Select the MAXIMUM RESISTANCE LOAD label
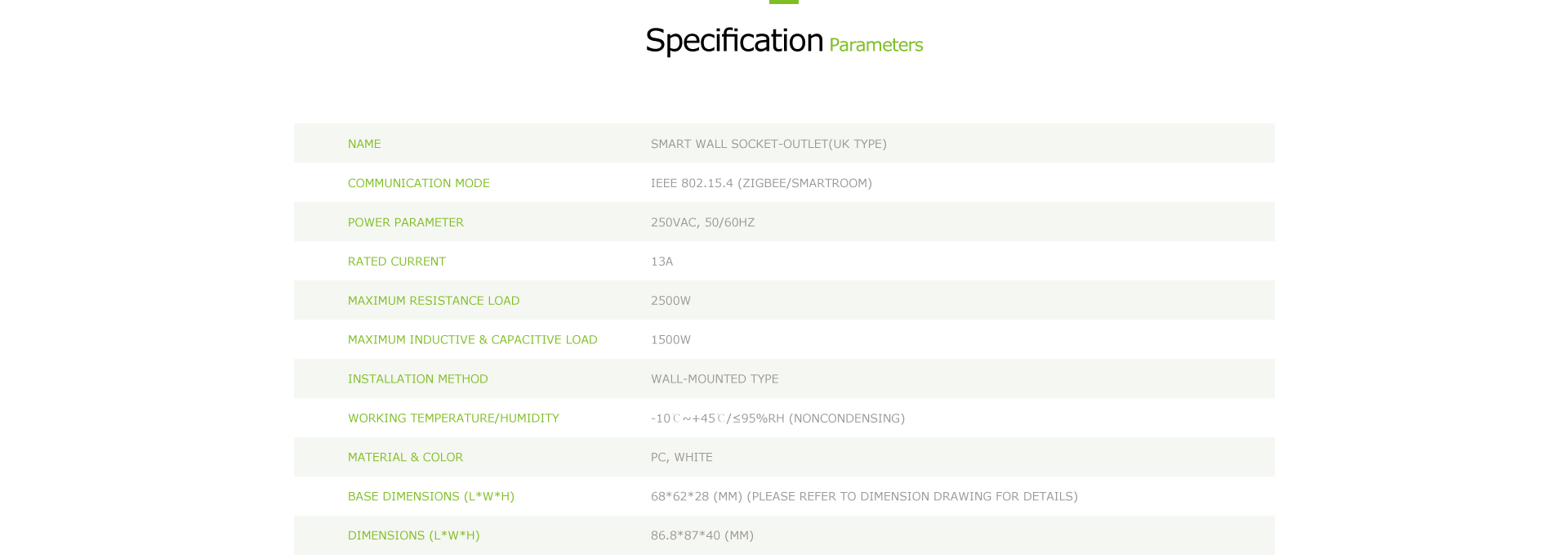The height and width of the screenshot is (555, 1568). [434, 301]
